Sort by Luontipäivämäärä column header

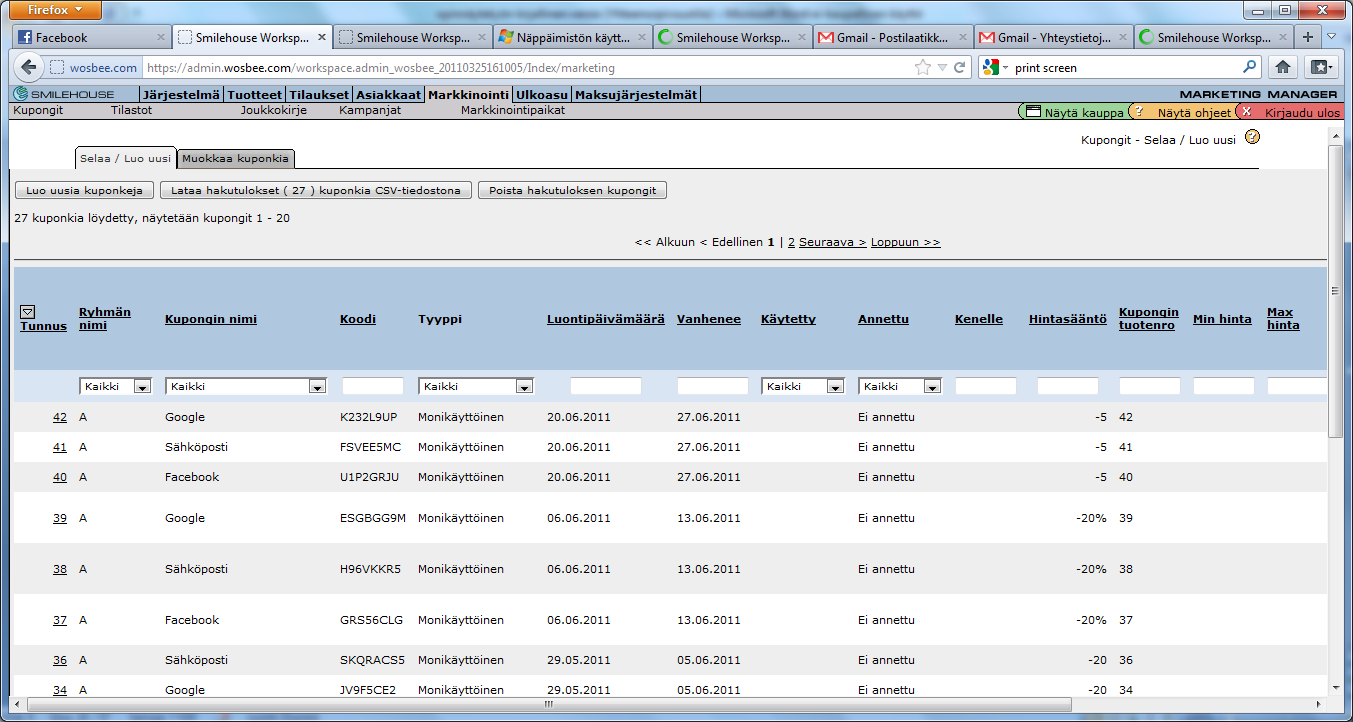pyautogui.click(x=606, y=319)
